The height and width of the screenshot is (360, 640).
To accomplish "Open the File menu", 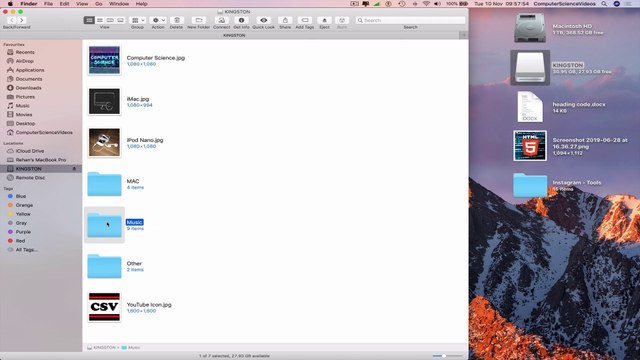I will pyautogui.click(x=48, y=4).
